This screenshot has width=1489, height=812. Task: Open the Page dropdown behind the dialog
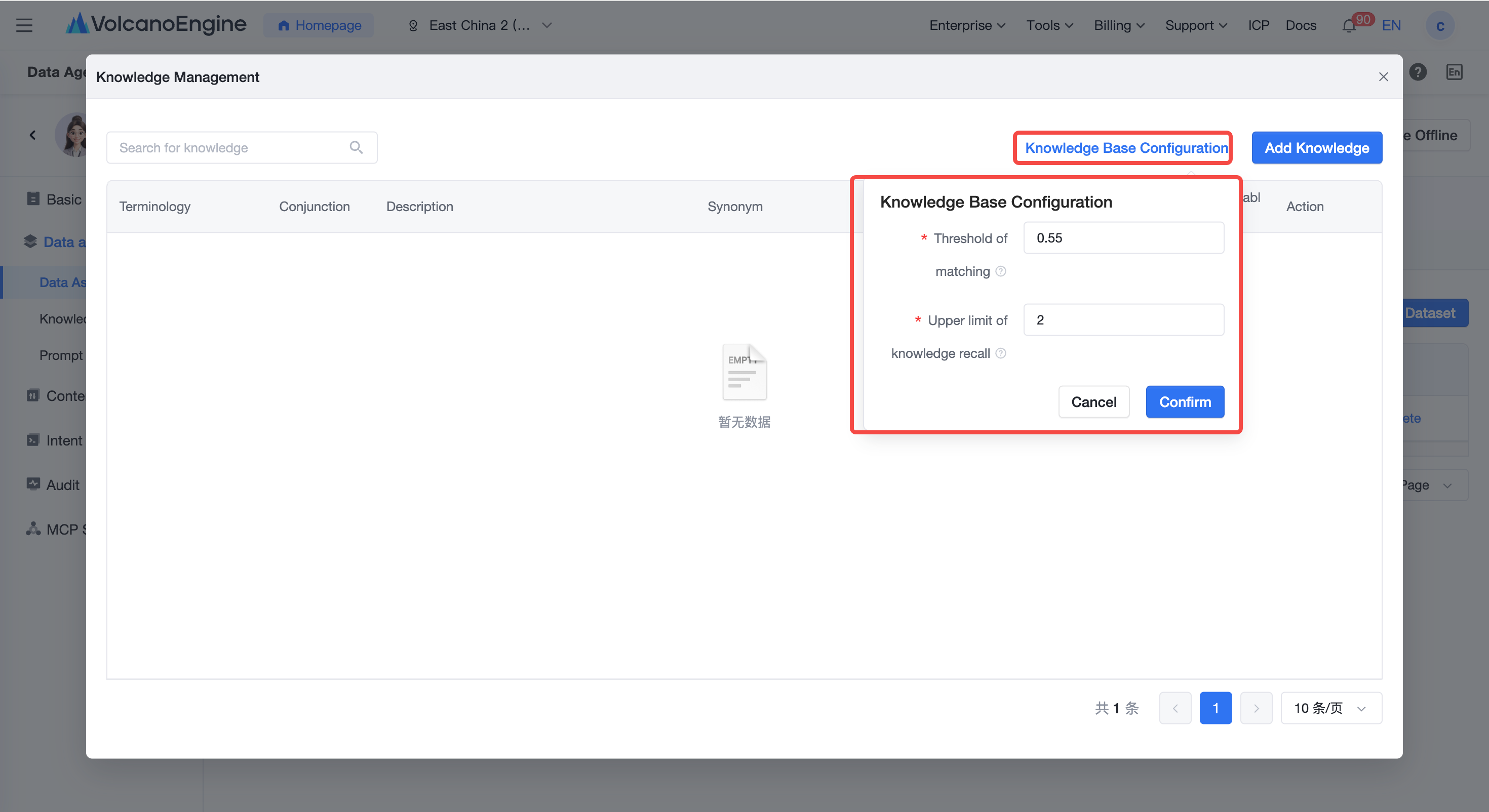[1435, 485]
